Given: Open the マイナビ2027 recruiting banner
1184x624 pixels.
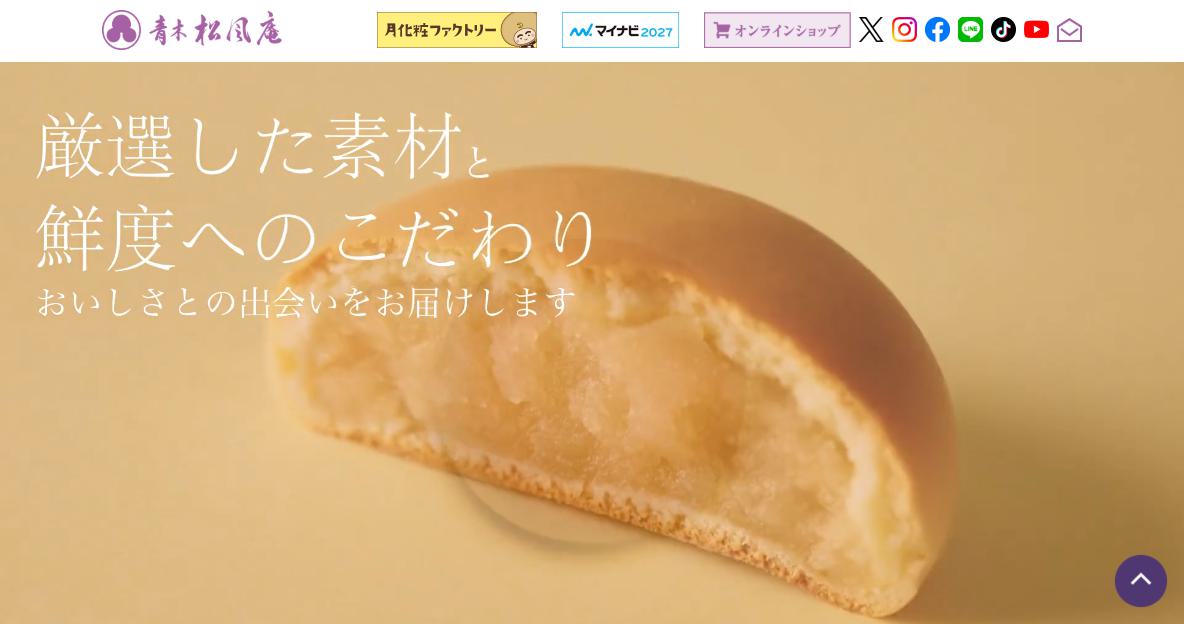Looking at the screenshot, I should tap(620, 30).
